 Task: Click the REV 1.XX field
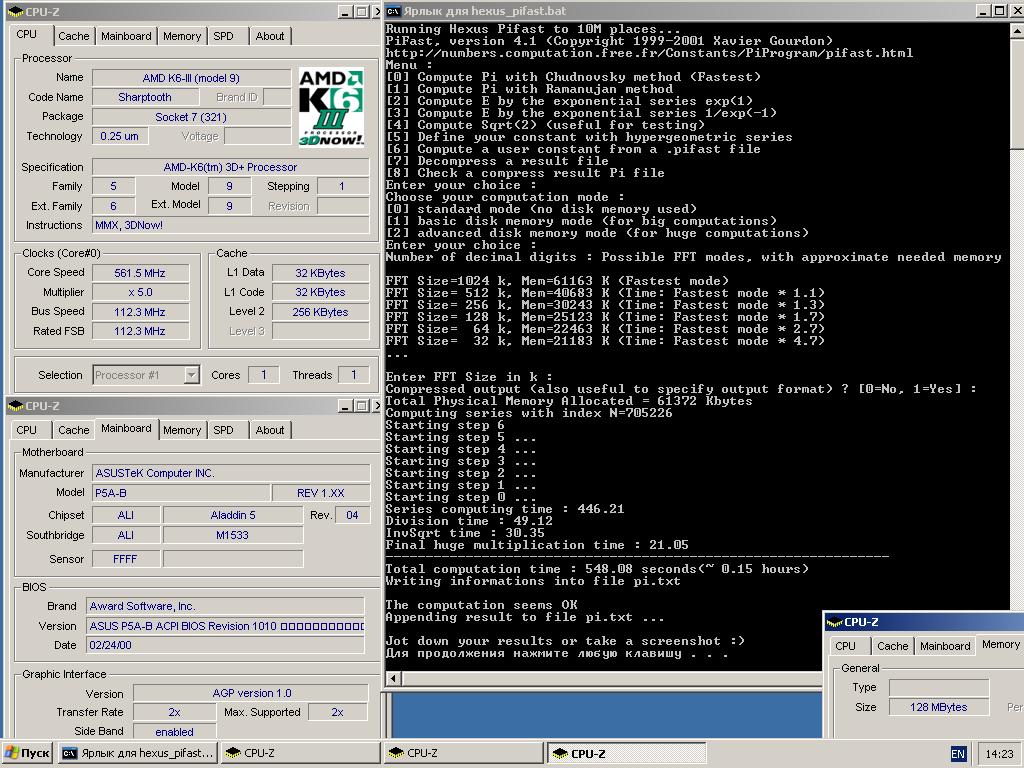click(321, 492)
